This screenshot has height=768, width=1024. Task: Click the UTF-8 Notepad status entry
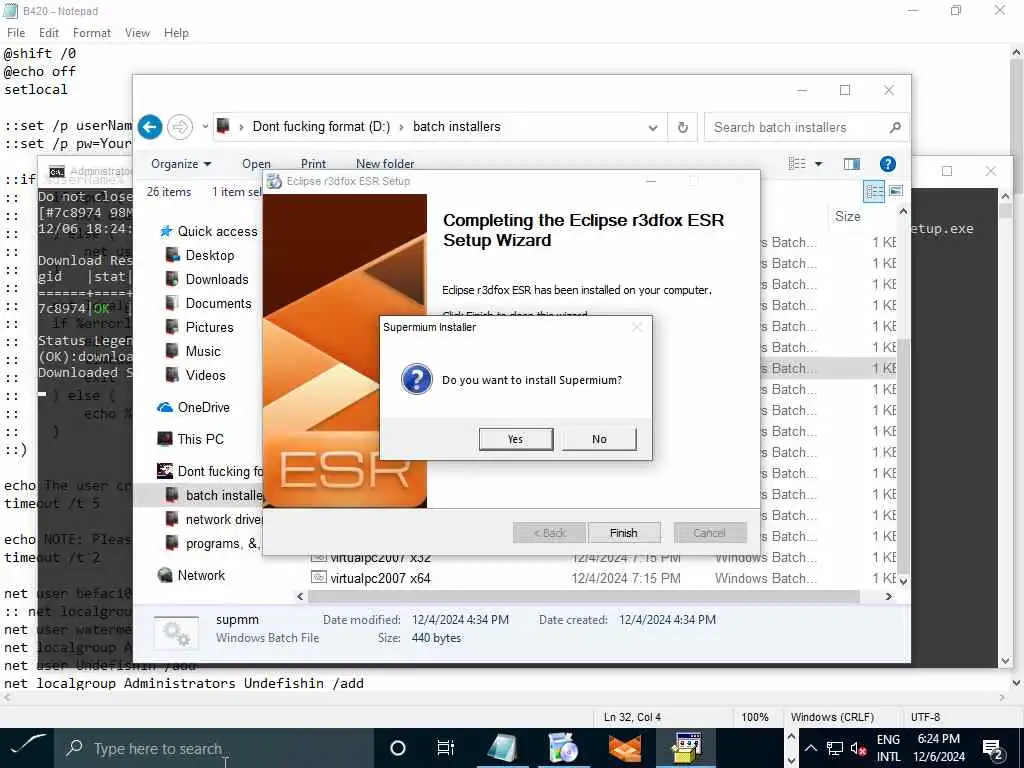tap(925, 717)
